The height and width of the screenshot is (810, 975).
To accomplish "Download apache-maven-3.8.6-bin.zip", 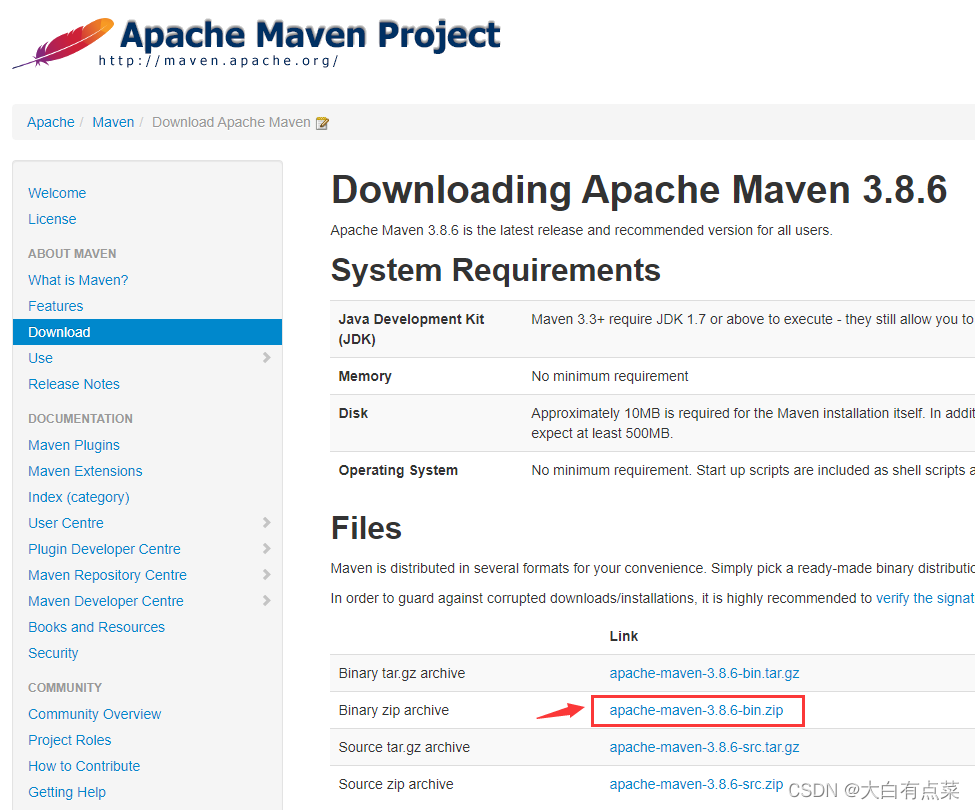I will click(696, 711).
